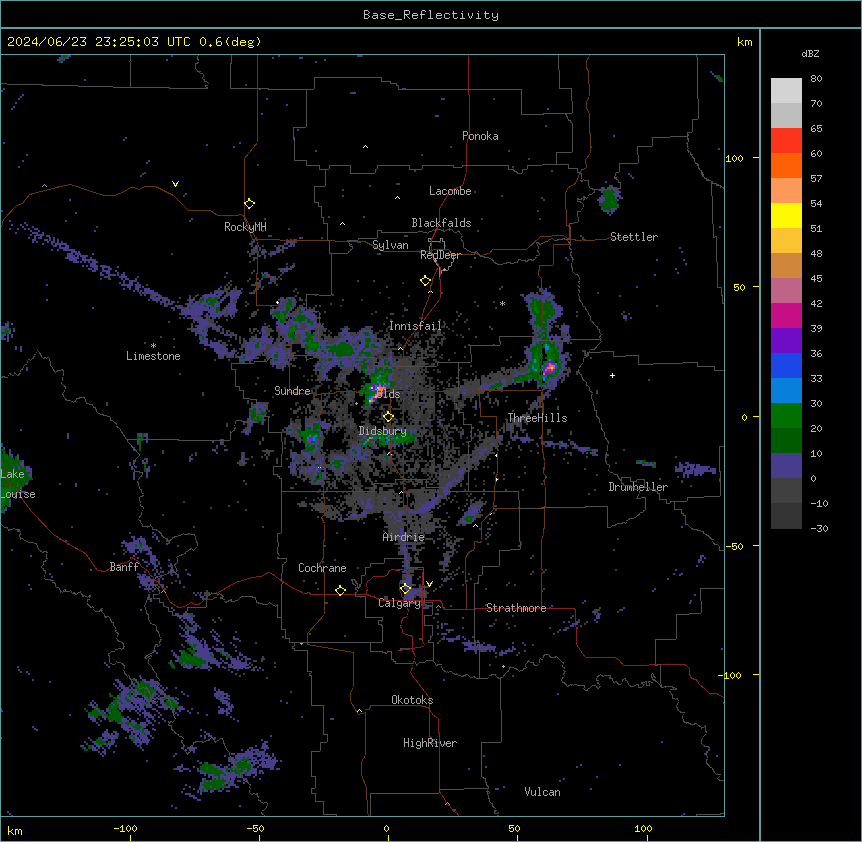The width and height of the screenshot is (862, 842).
Task: Click the Okotoks label
Action: pos(412,700)
